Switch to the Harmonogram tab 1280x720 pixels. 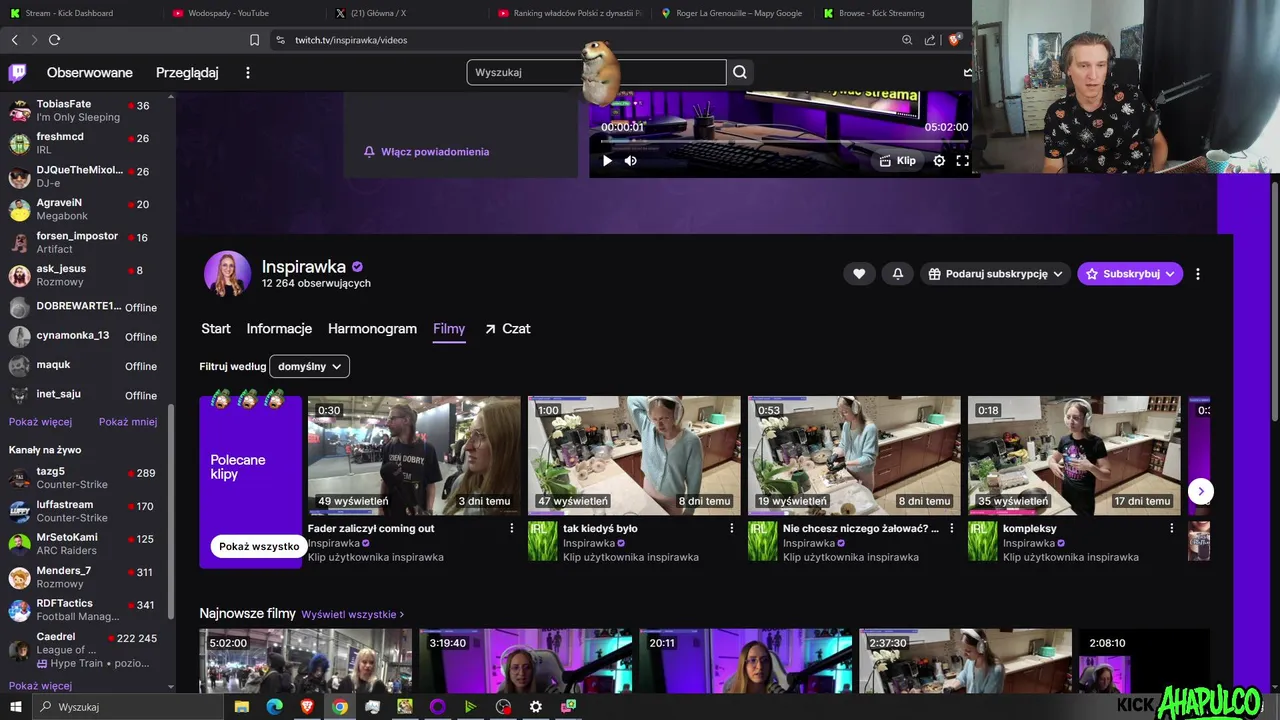coord(372,328)
